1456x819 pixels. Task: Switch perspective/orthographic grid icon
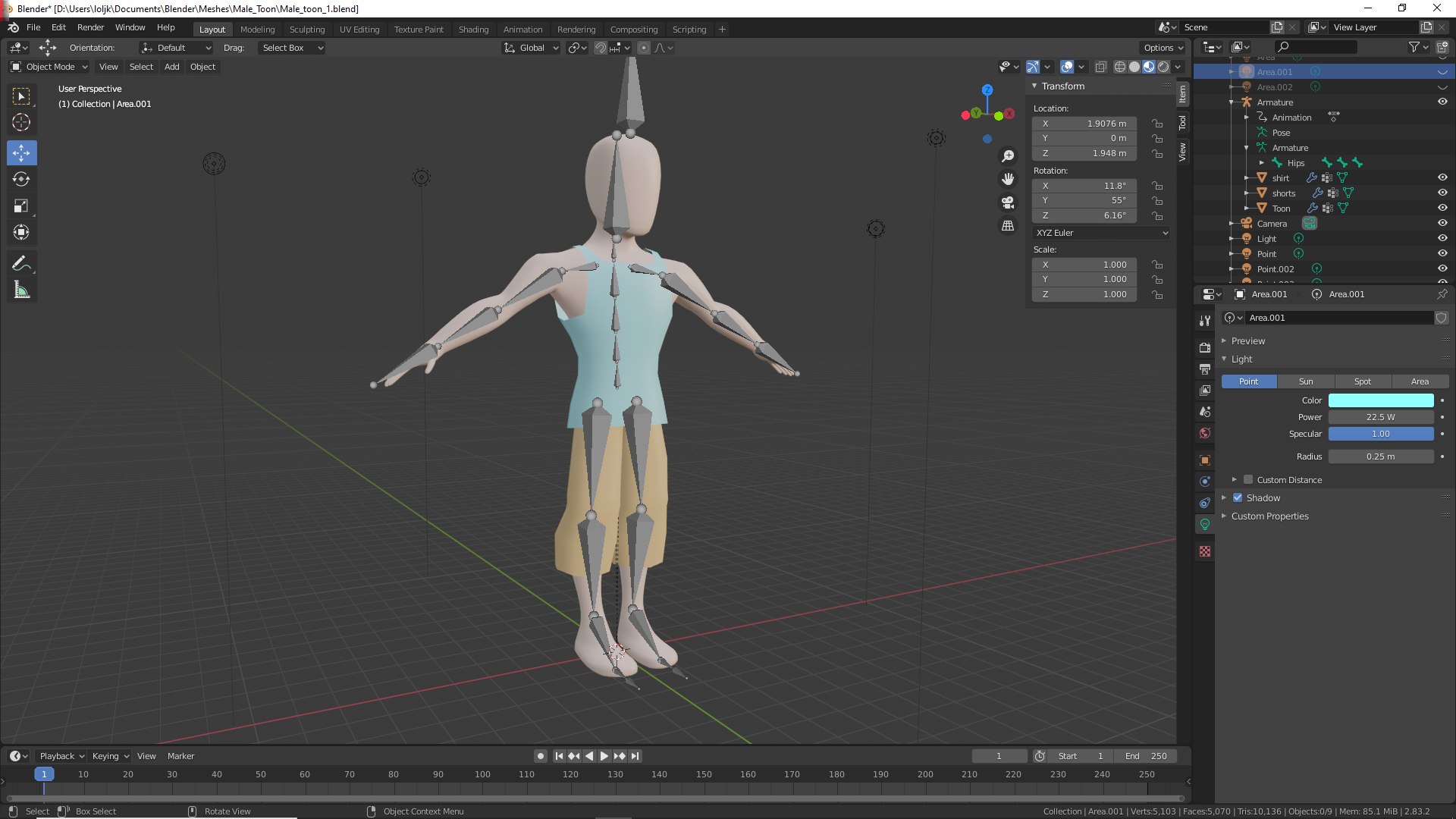1008,225
